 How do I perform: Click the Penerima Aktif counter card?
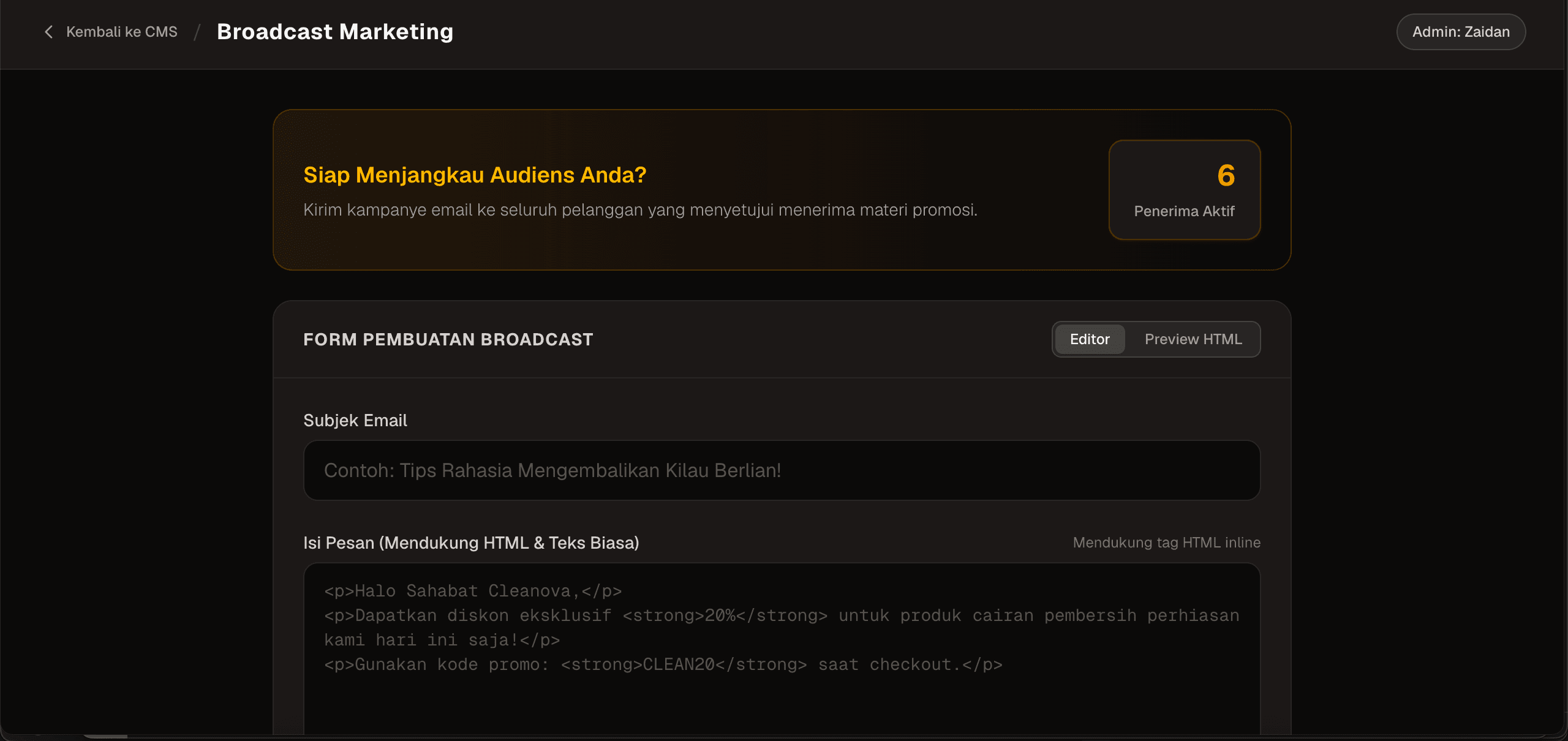coord(1185,190)
